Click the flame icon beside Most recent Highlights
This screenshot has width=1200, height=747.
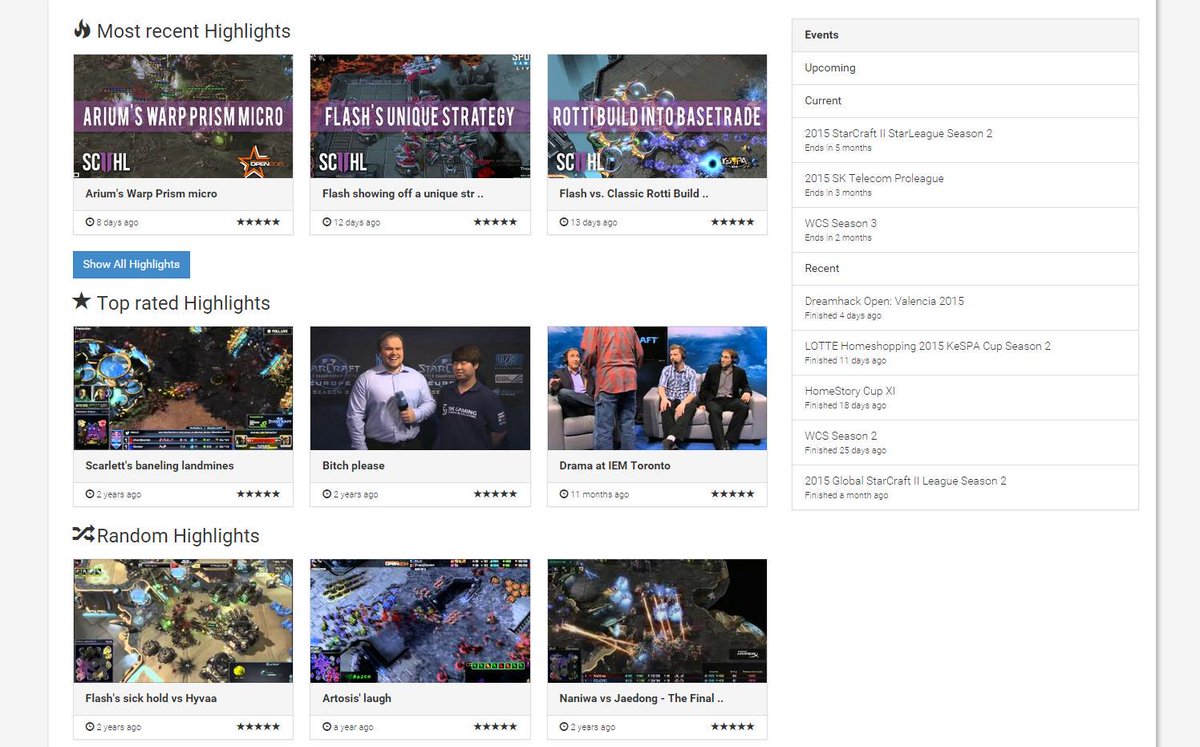click(82, 30)
